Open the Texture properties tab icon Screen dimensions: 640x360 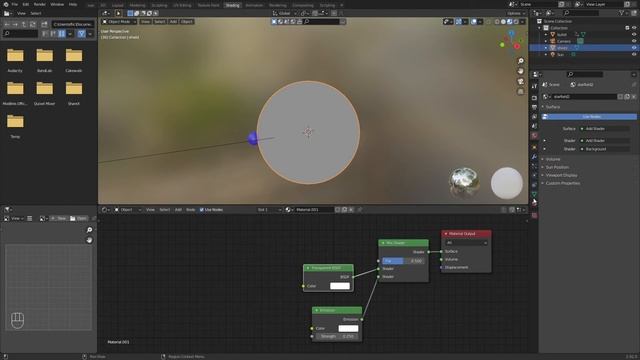coord(534,215)
